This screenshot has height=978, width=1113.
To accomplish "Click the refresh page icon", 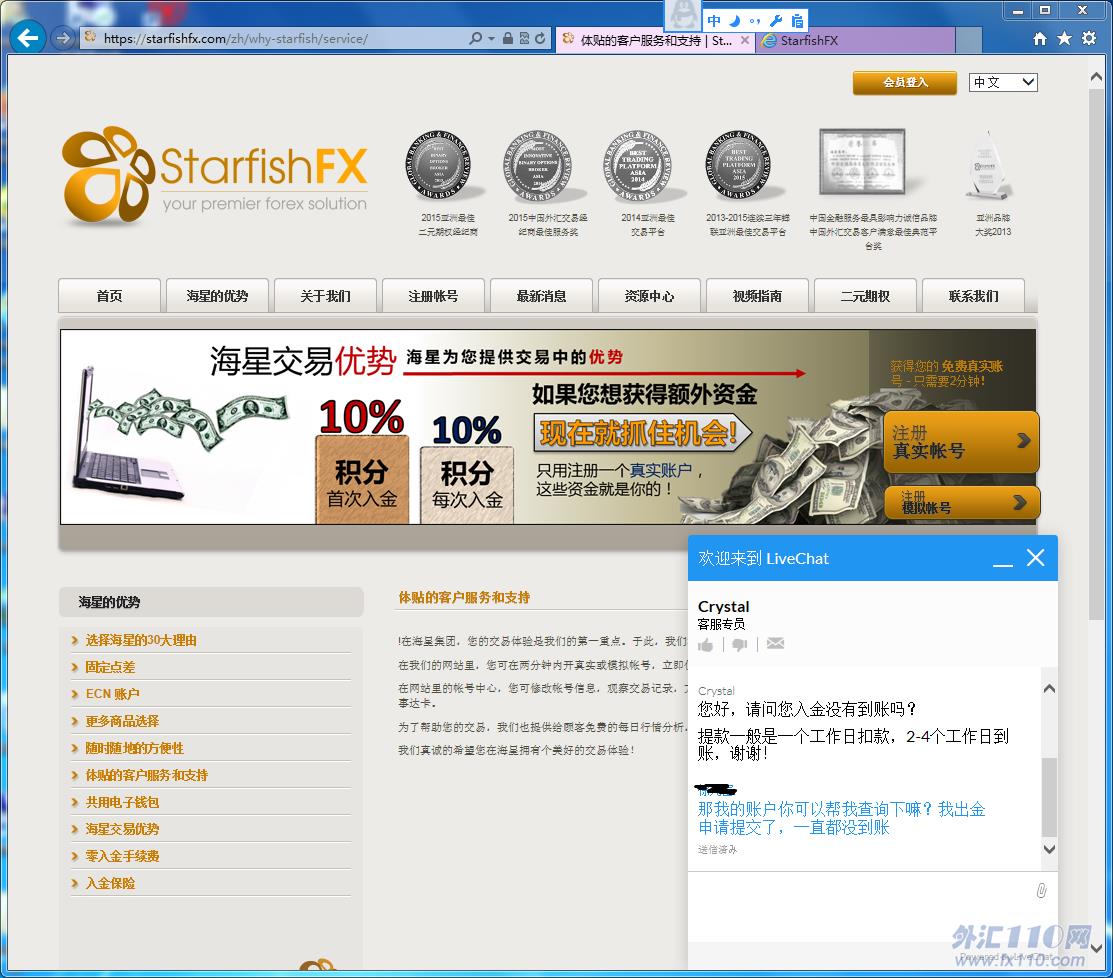I will pyautogui.click(x=540, y=38).
